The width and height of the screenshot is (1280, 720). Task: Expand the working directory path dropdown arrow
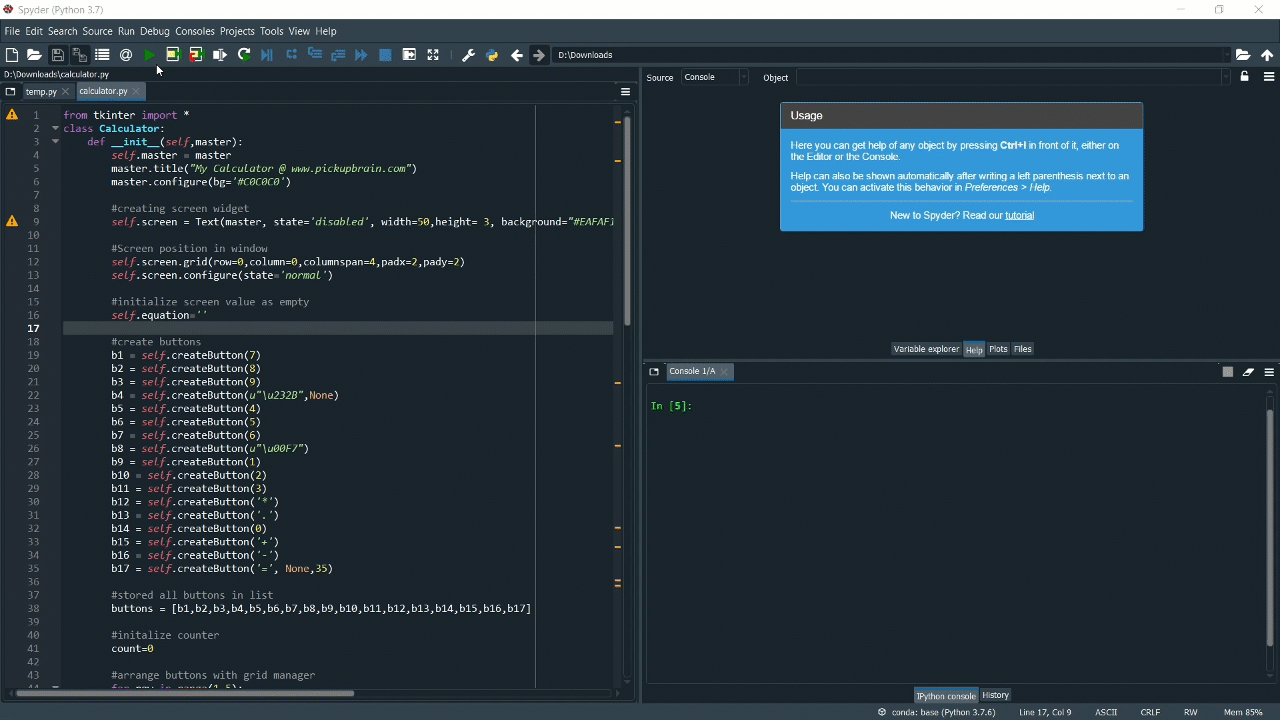point(1227,55)
